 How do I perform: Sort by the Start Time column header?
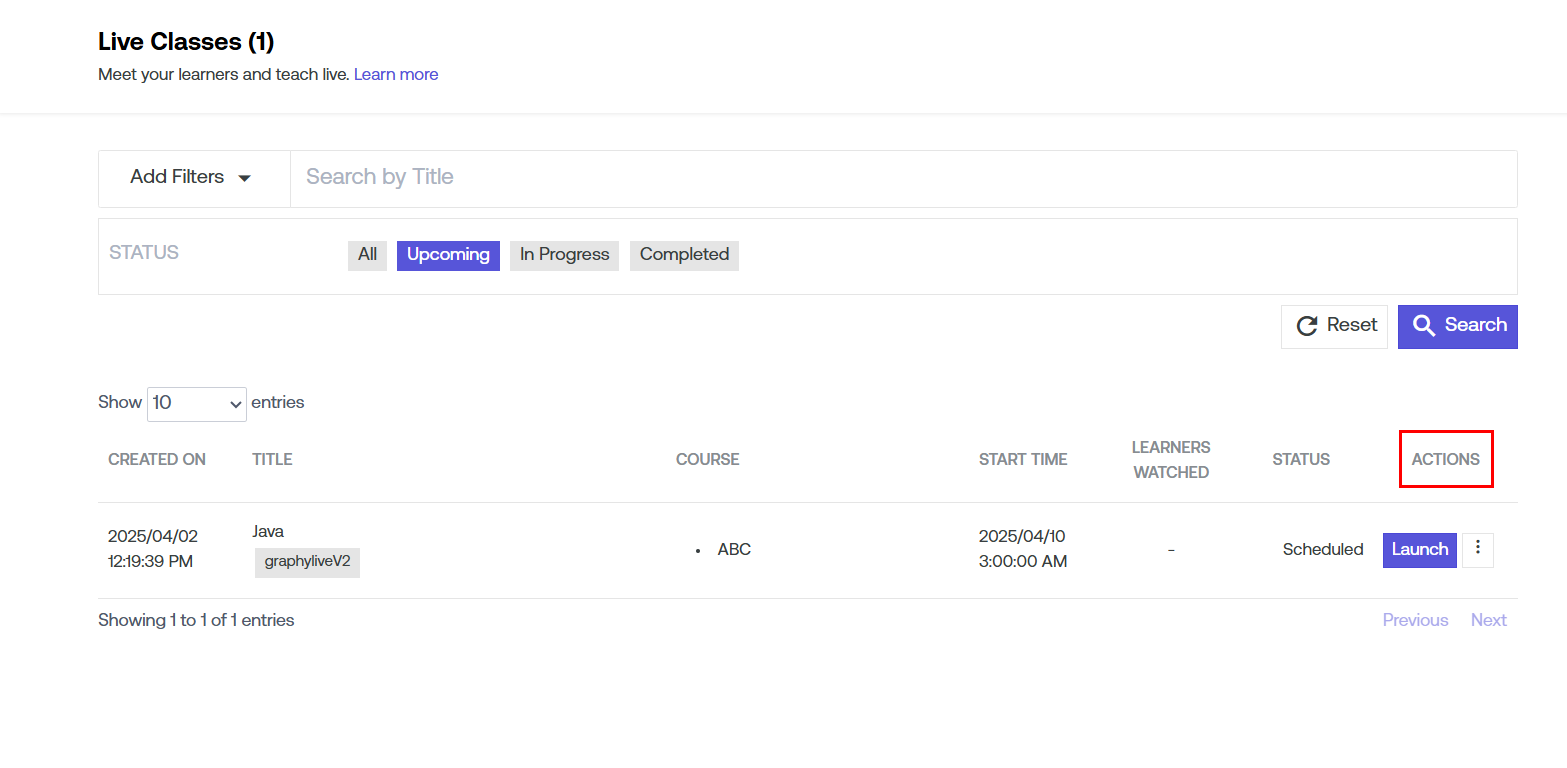[1023, 460]
